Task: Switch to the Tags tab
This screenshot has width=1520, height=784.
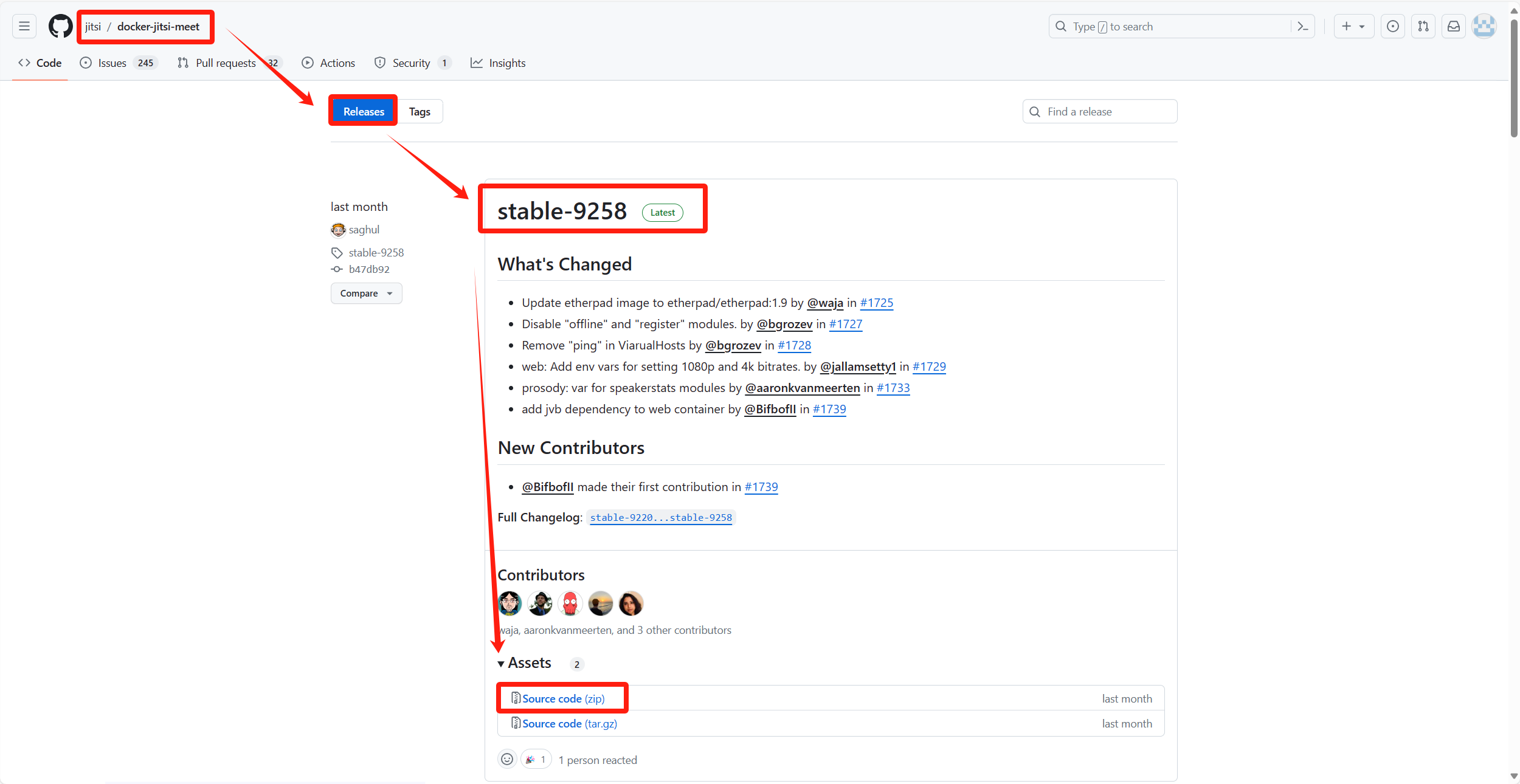Action: [420, 112]
